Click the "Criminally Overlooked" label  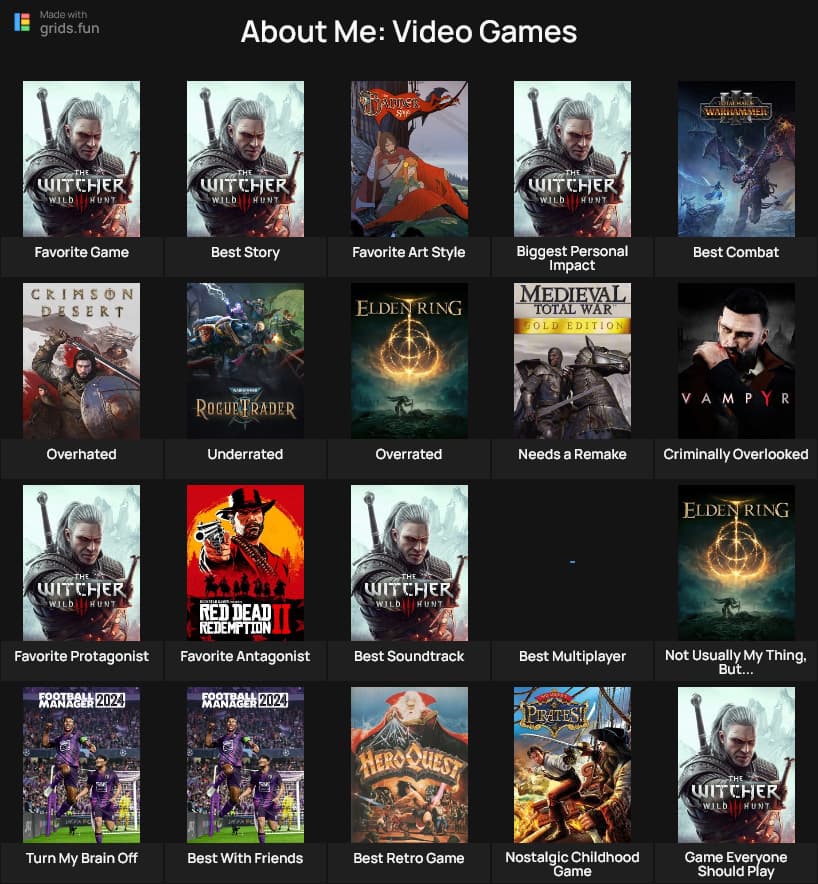click(x=736, y=454)
